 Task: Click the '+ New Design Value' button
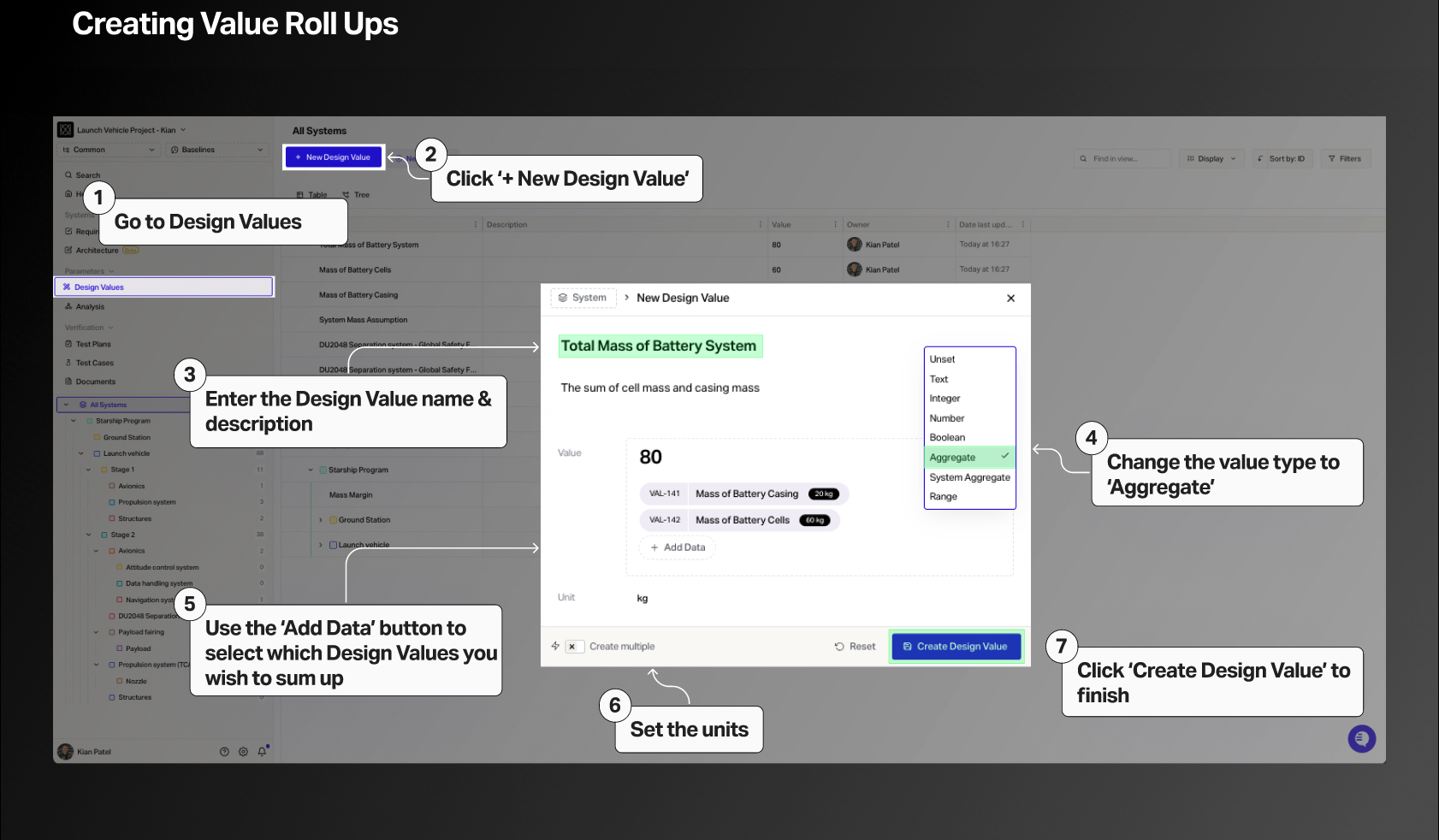(334, 157)
